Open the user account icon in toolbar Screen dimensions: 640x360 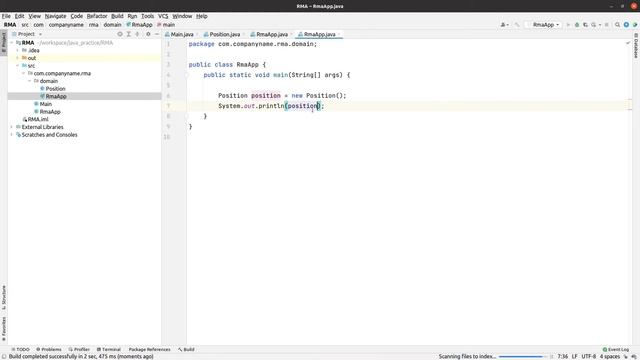(x=504, y=25)
